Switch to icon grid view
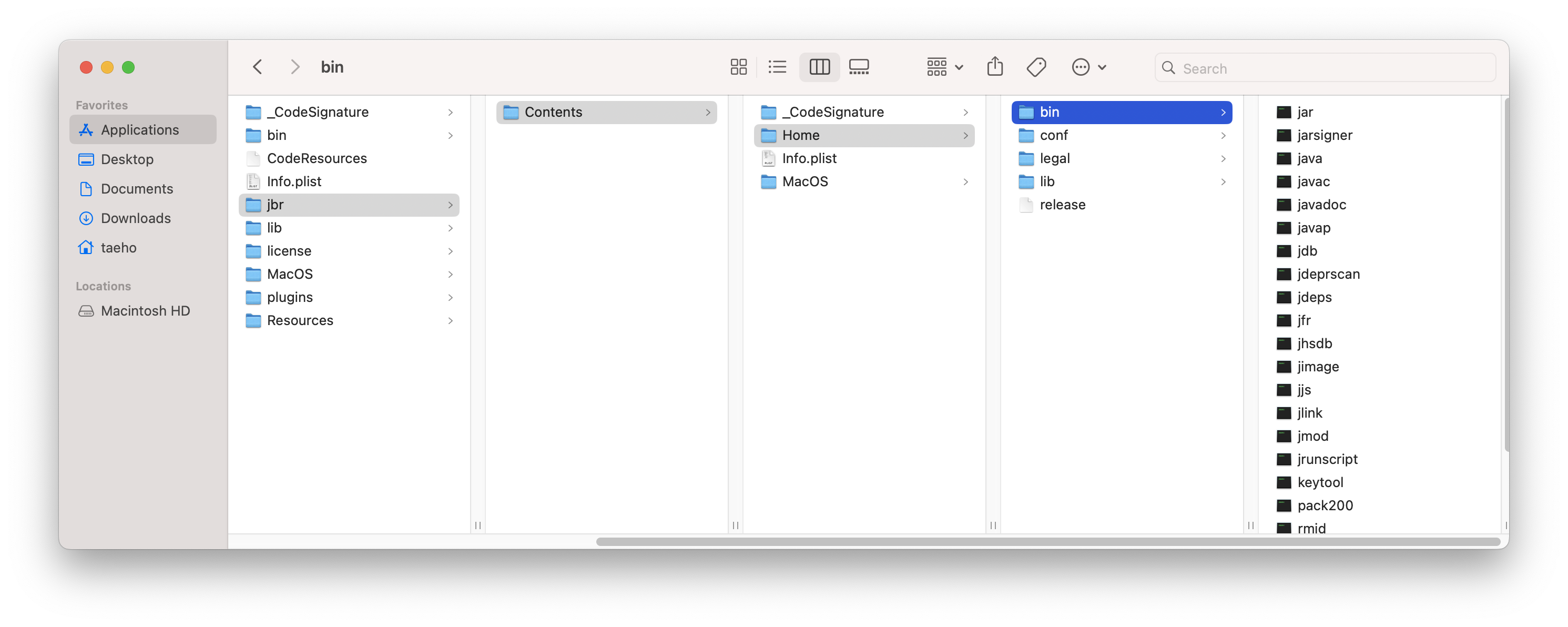The image size is (1568, 627). 738,67
